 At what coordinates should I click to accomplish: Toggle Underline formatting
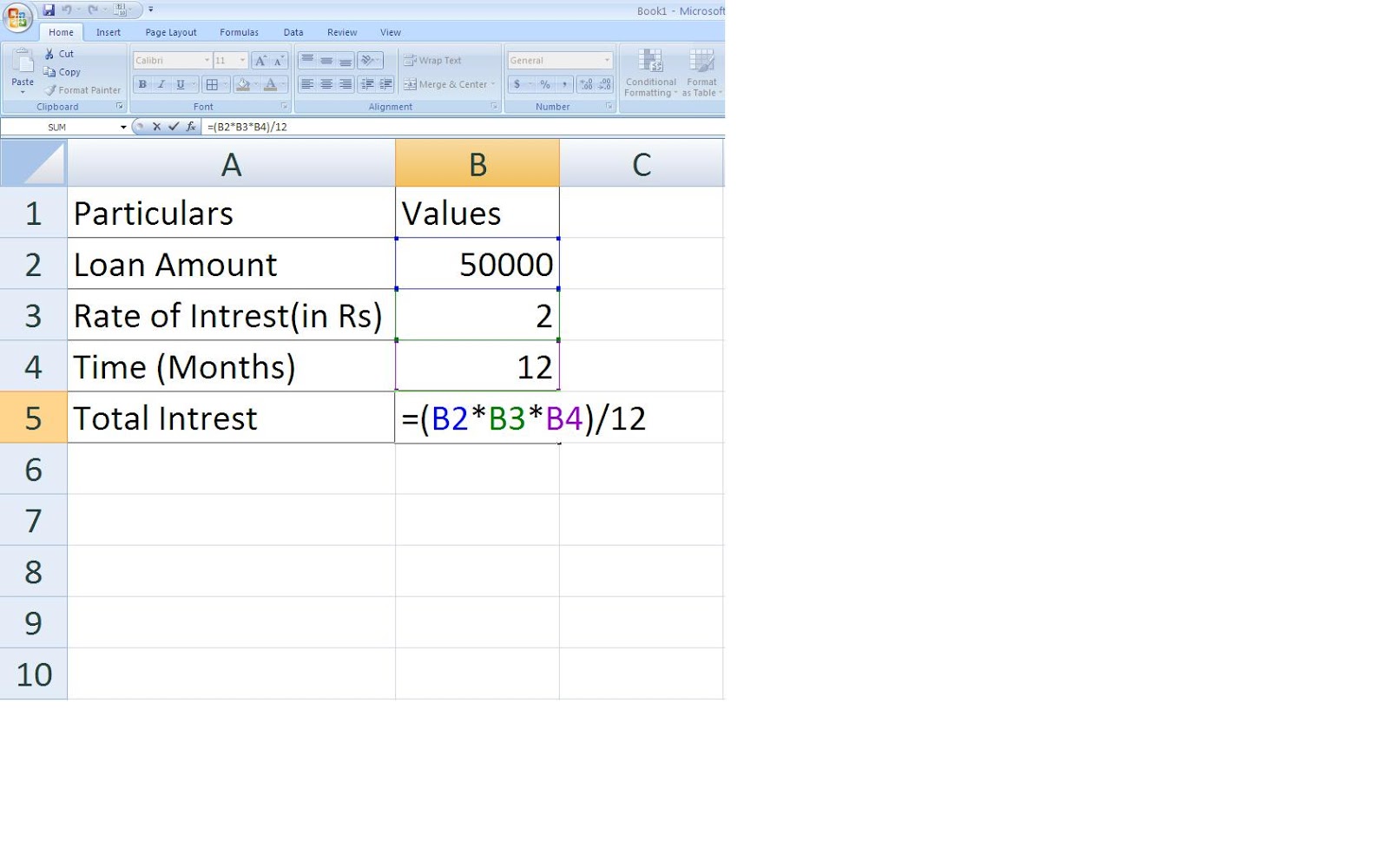tap(179, 84)
